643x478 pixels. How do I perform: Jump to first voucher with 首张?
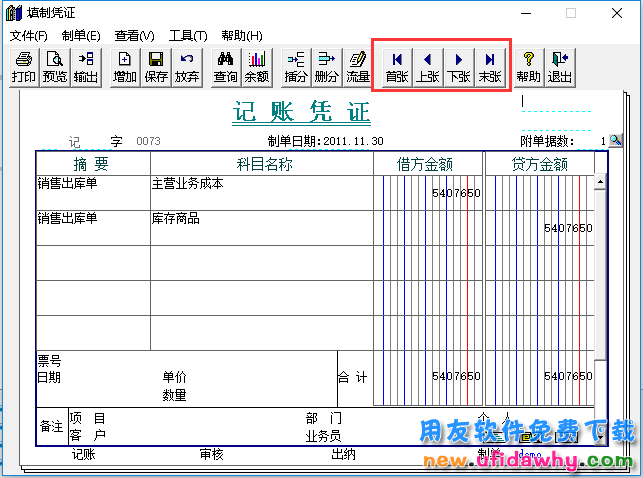(x=397, y=67)
